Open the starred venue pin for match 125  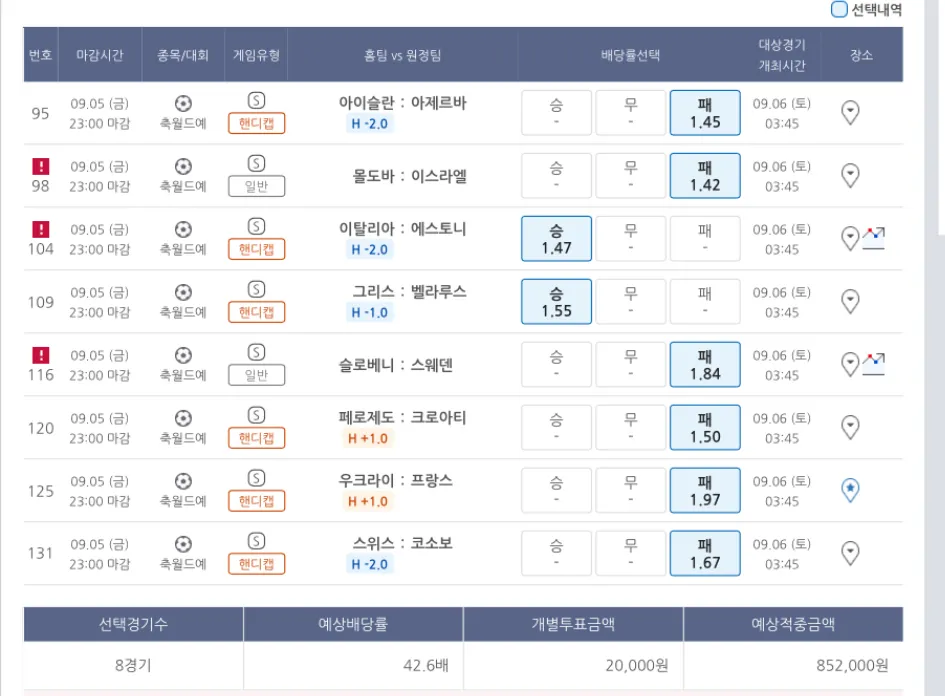[x=850, y=490]
